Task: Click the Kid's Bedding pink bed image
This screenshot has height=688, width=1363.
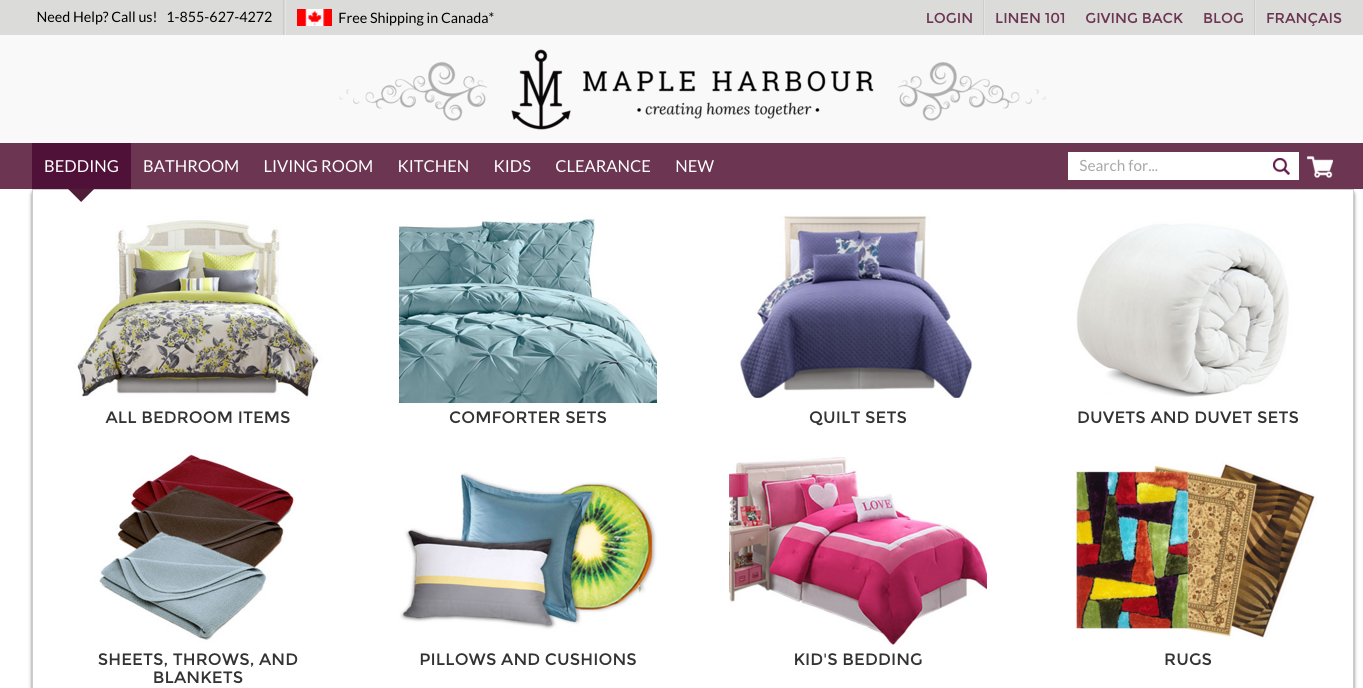Action: [857, 550]
